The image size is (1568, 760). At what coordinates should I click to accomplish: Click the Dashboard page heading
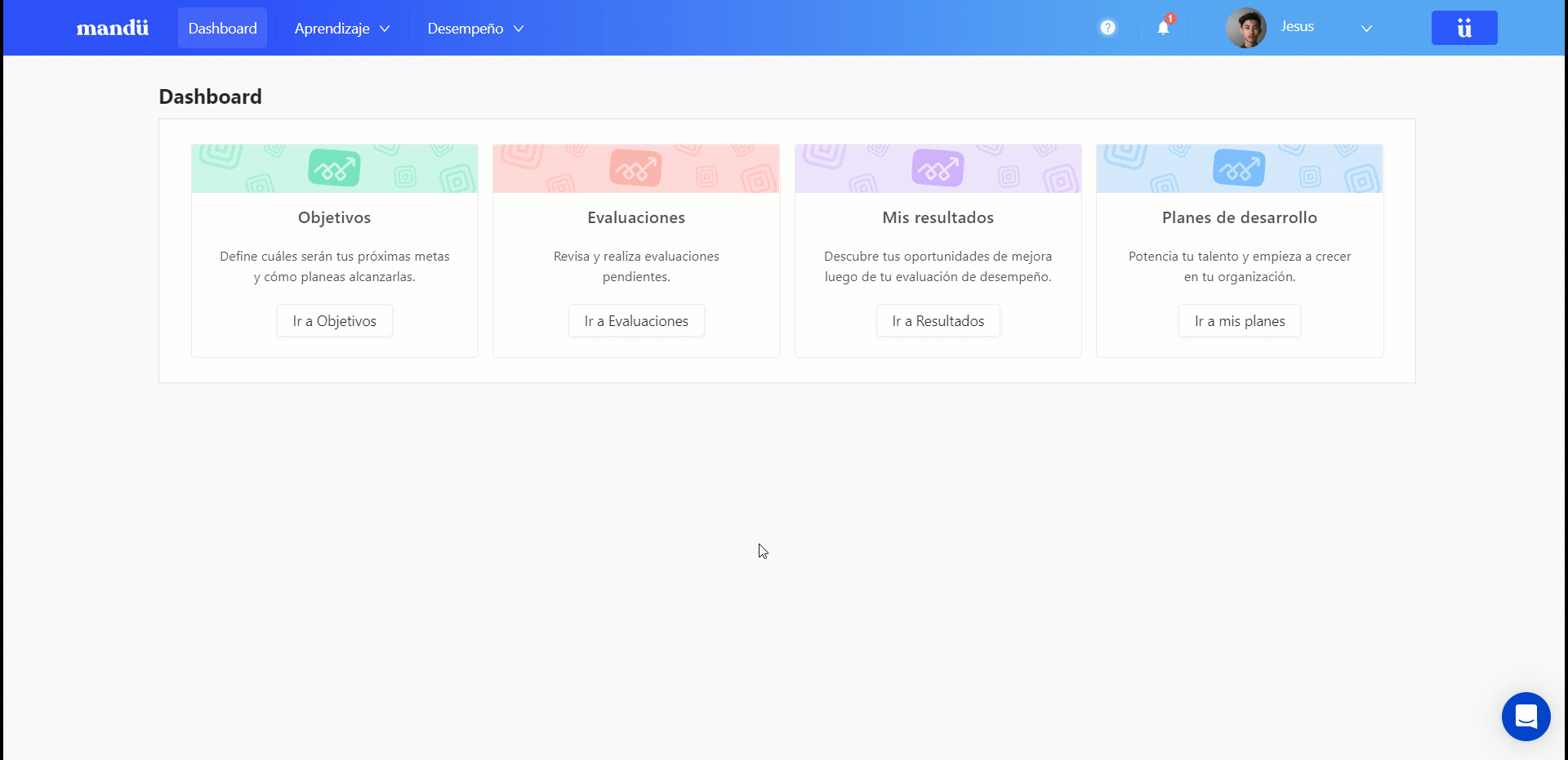click(211, 96)
